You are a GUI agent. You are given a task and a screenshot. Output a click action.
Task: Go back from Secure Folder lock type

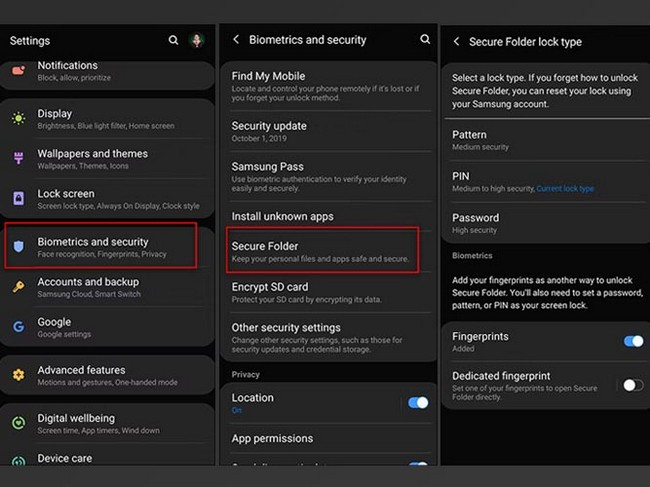[456, 42]
